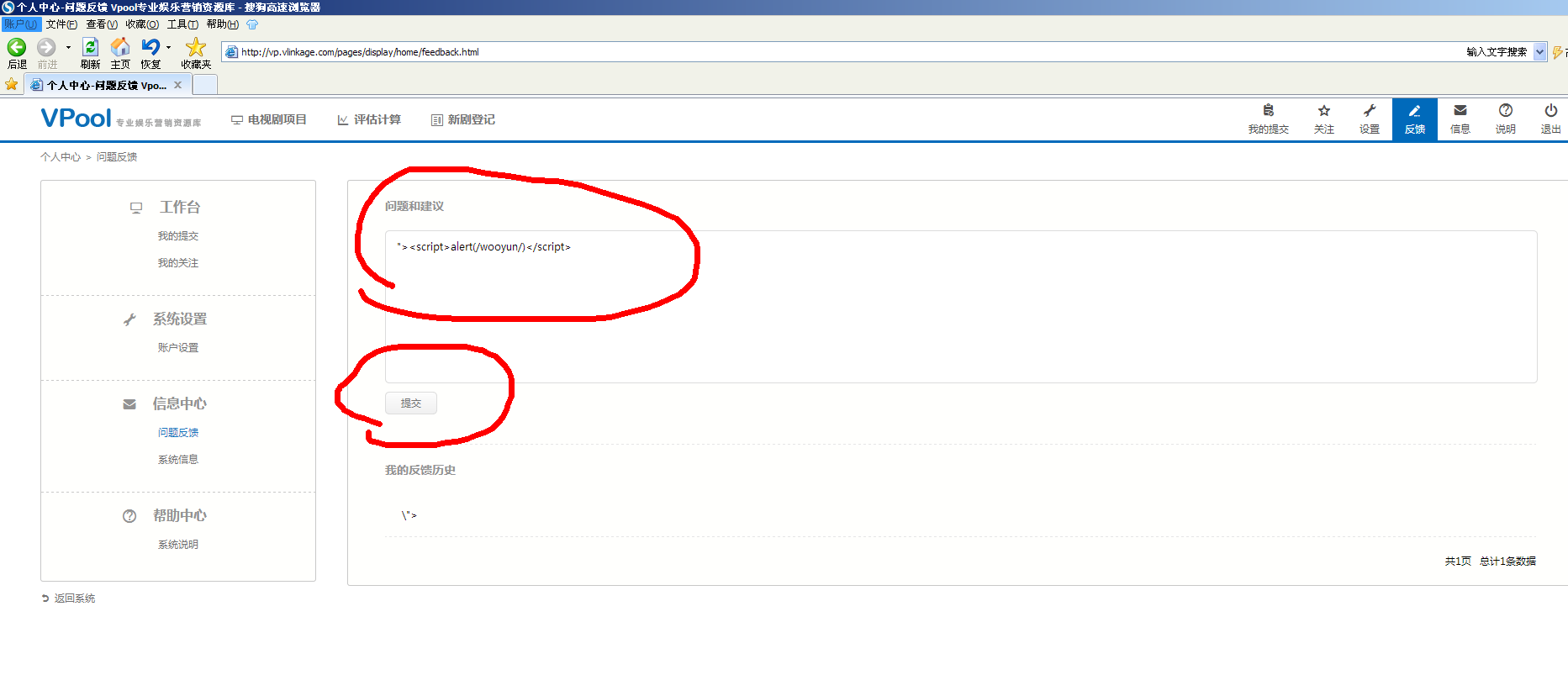Click the feedback history entry \">
This screenshot has height=696, width=1568.
pyautogui.click(x=409, y=515)
